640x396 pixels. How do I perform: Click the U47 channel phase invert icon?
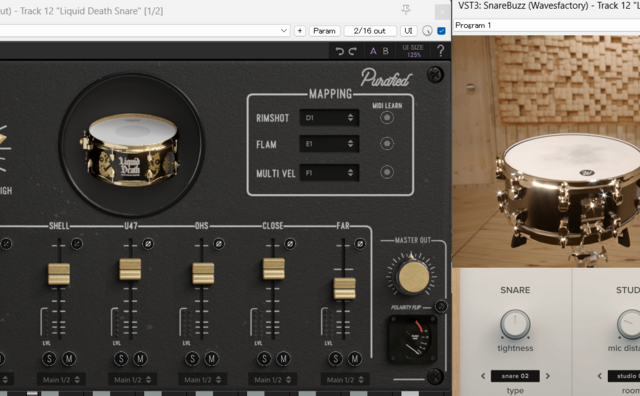(x=148, y=244)
